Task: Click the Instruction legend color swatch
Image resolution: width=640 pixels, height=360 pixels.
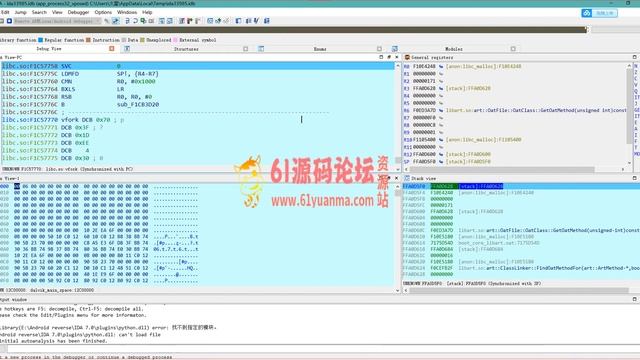Action: 88,40
